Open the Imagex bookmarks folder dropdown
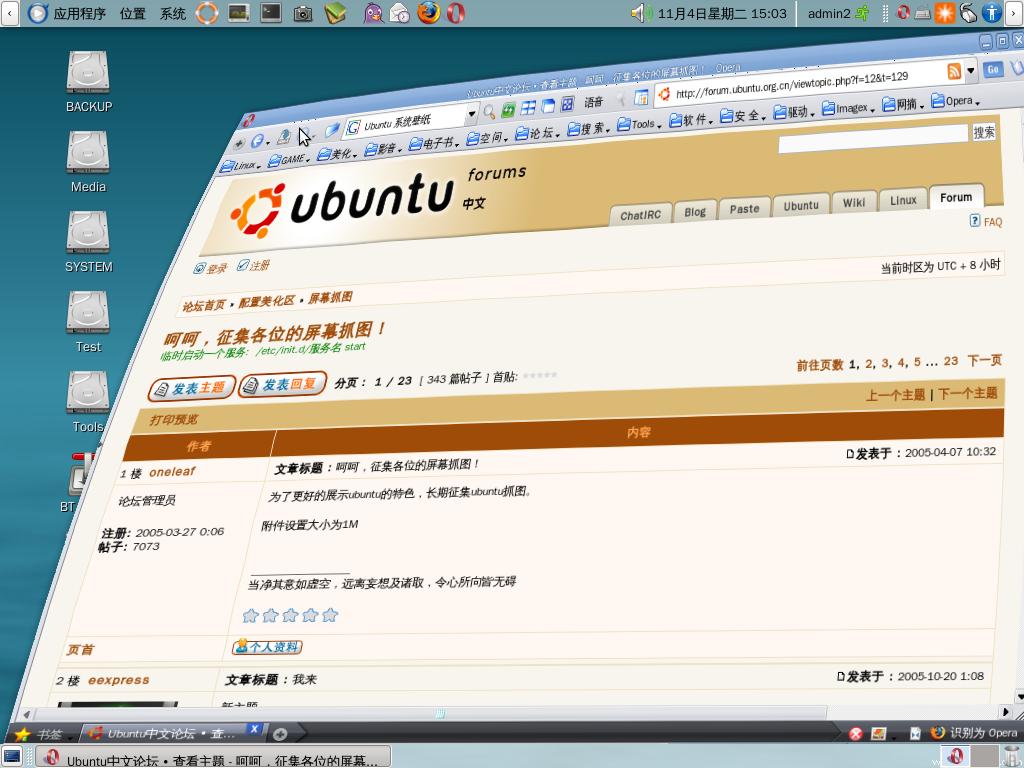 (x=848, y=108)
